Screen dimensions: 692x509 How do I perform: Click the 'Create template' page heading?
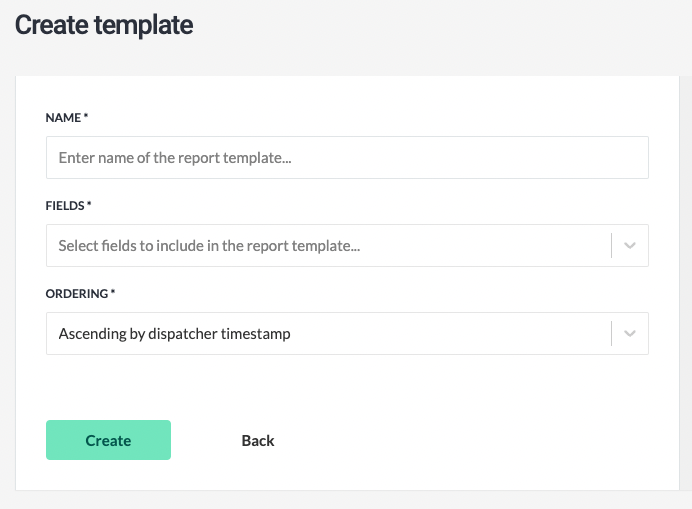[104, 25]
